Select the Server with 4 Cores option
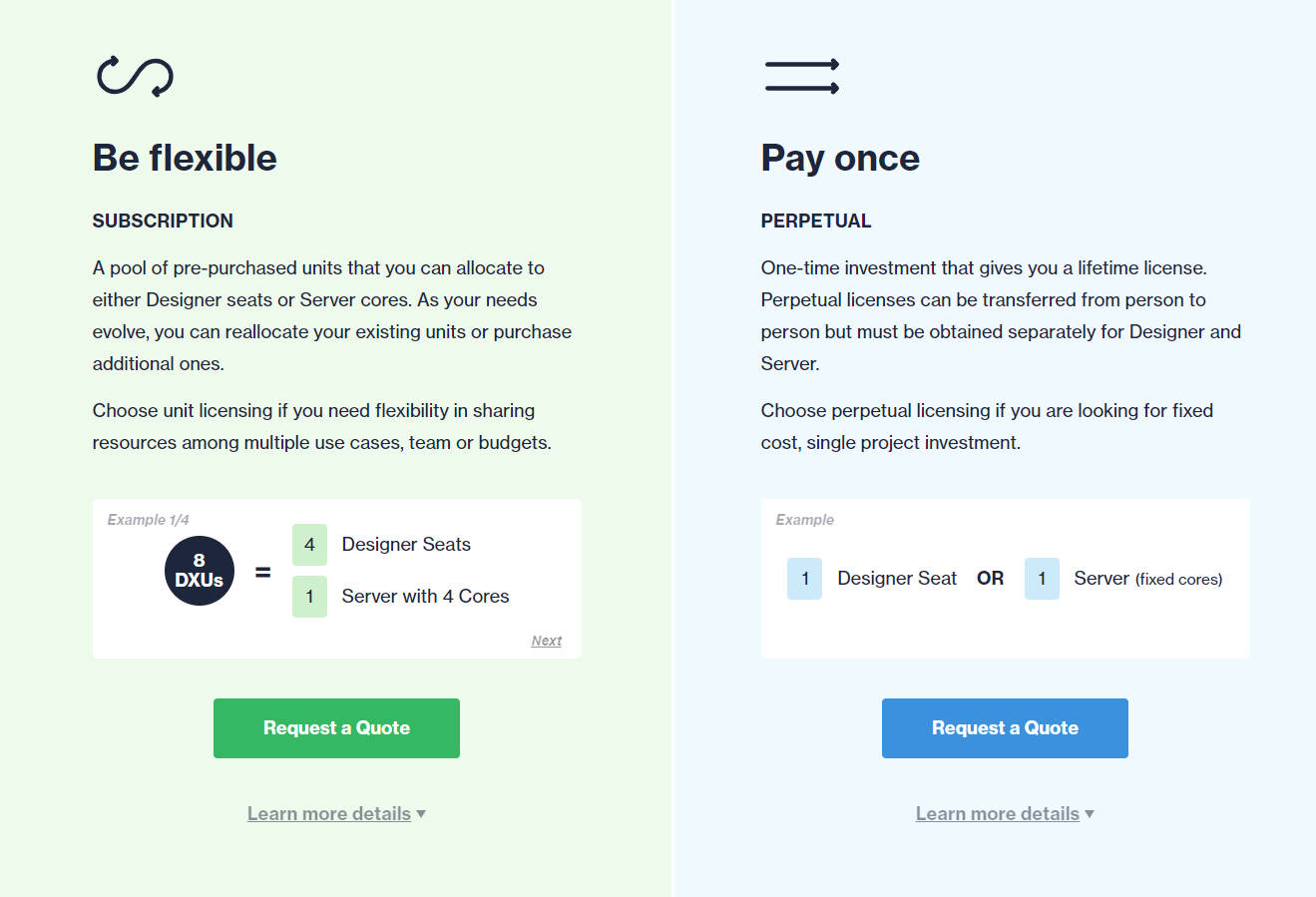 click(424, 596)
